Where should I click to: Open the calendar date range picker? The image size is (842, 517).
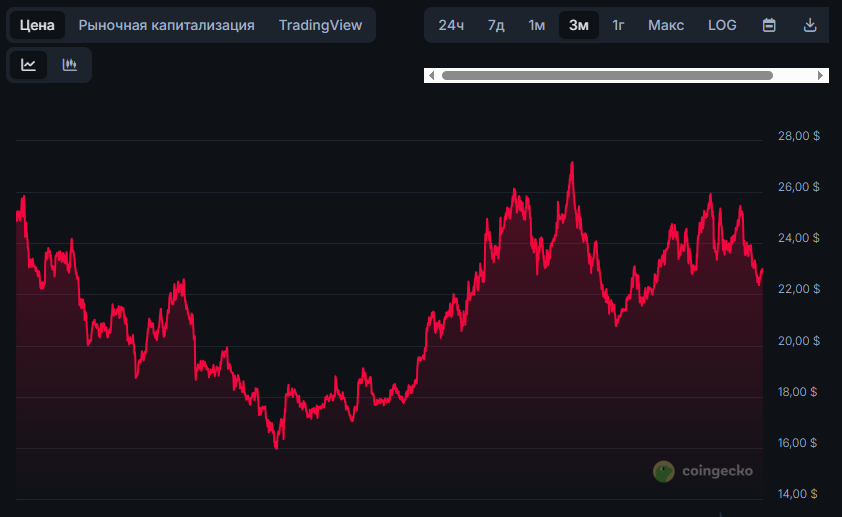point(769,25)
